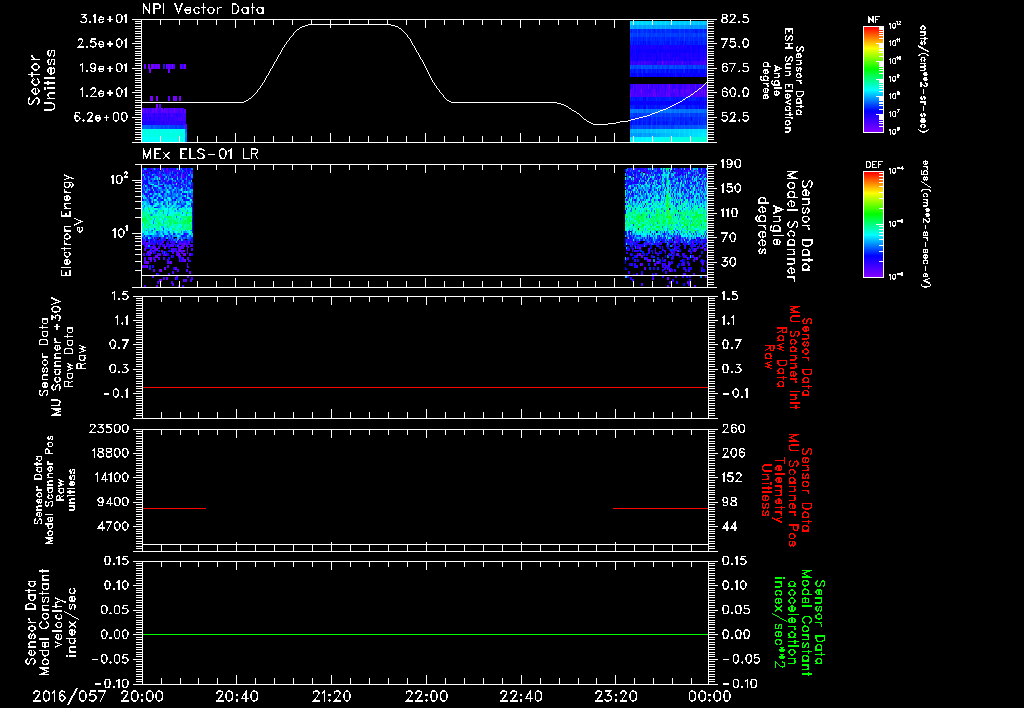This screenshot has width=1024, height=708.
Task: Click the '00:00' time axis label
Action: coord(710,697)
